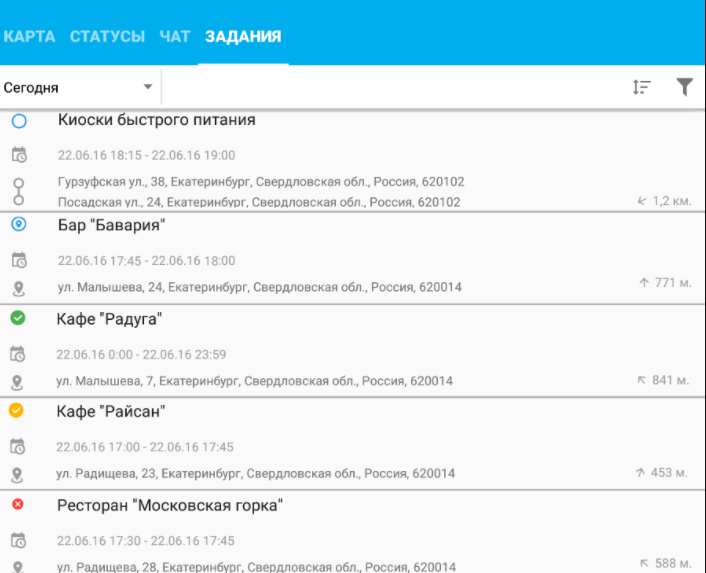
Task: Switch to the КАРТА tab
Action: click(x=29, y=36)
